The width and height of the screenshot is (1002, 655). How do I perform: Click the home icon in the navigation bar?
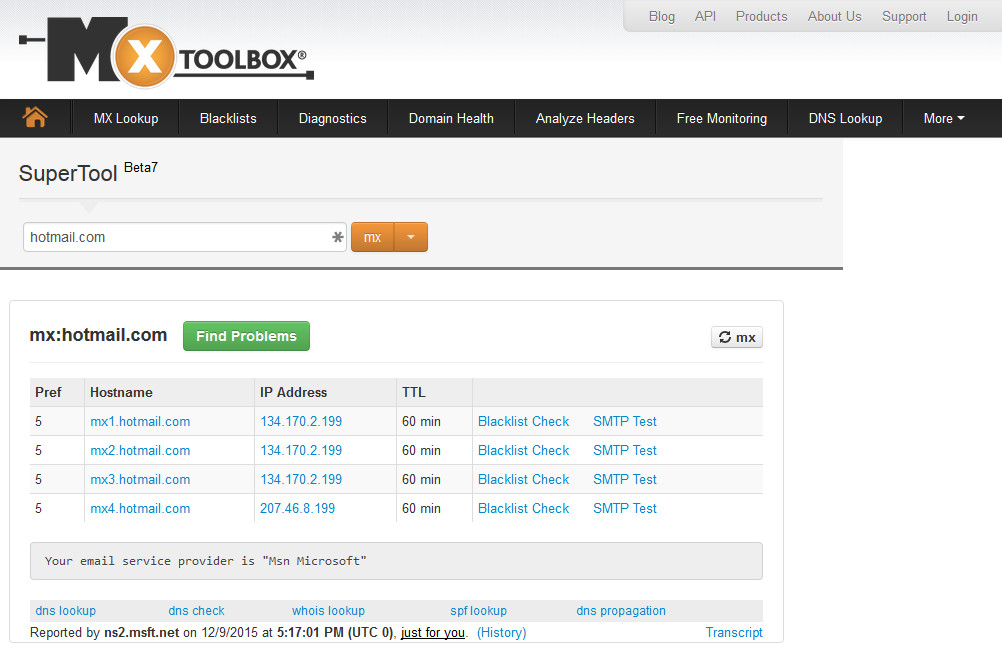(x=35, y=117)
